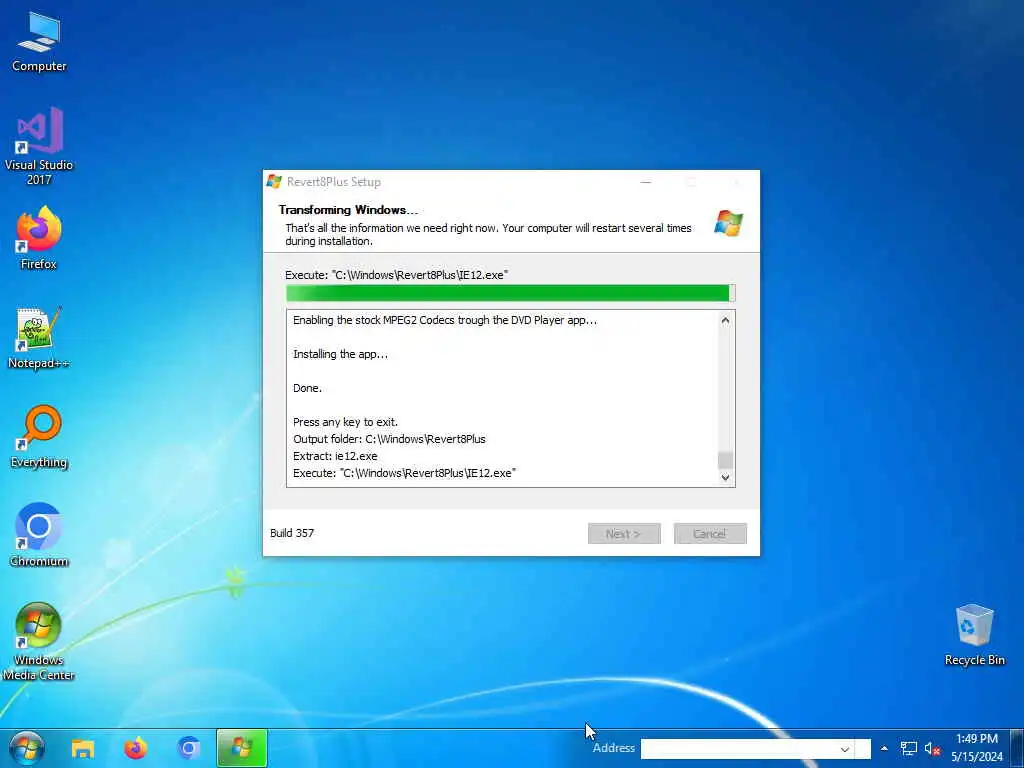Select the Everything search shortcut
The image size is (1024, 768).
pos(39,437)
